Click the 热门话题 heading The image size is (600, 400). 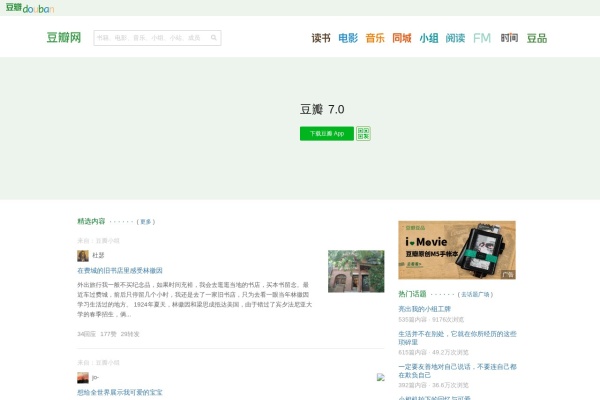point(412,294)
